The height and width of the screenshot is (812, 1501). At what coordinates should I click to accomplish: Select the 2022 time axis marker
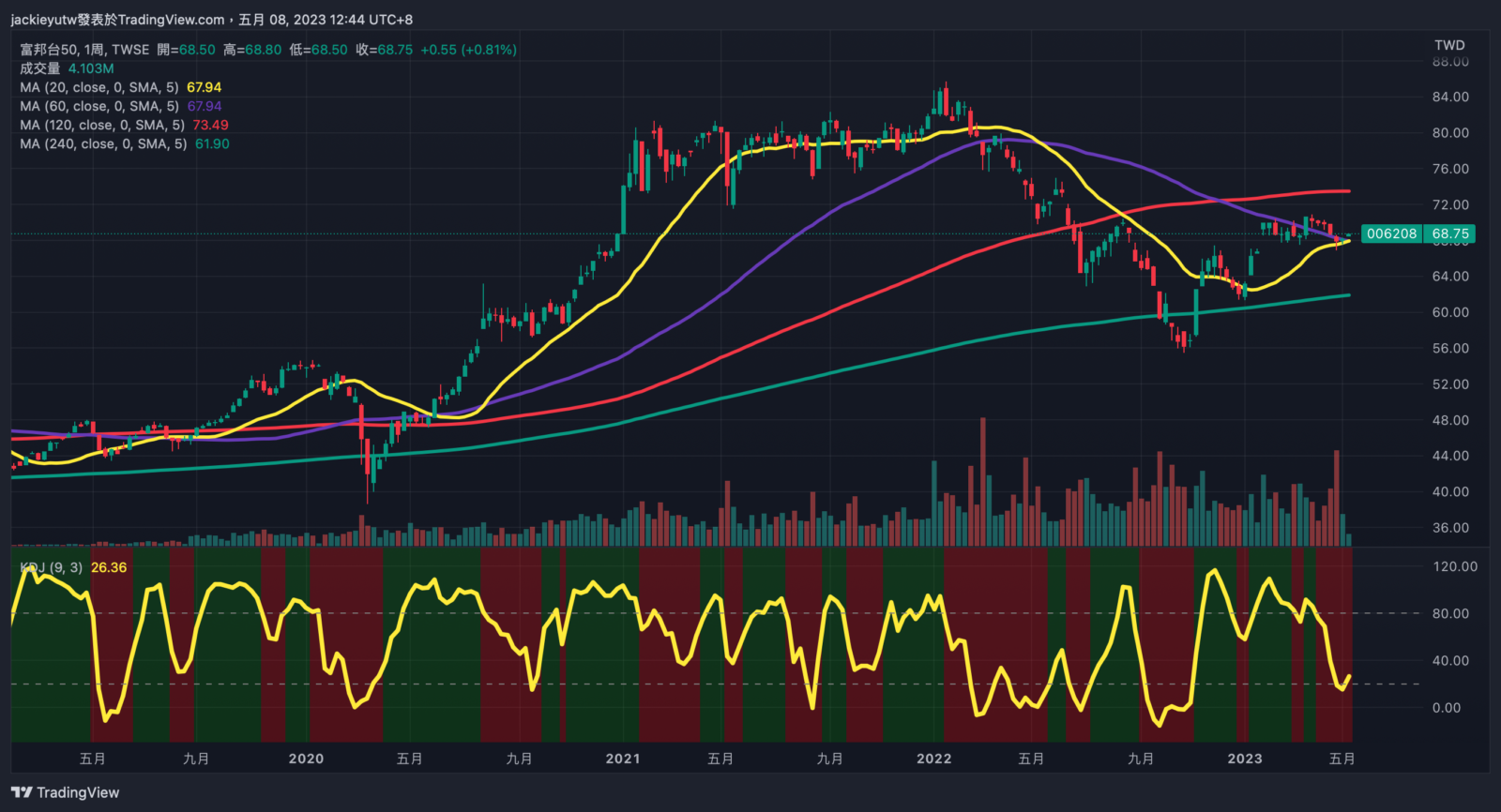pos(933,759)
